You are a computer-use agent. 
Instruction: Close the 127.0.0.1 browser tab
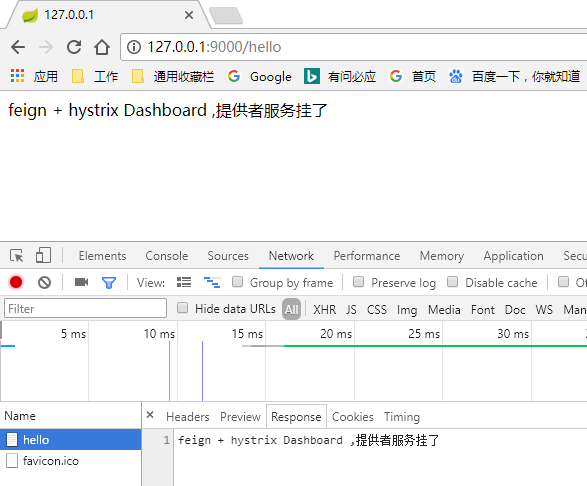[x=189, y=15]
